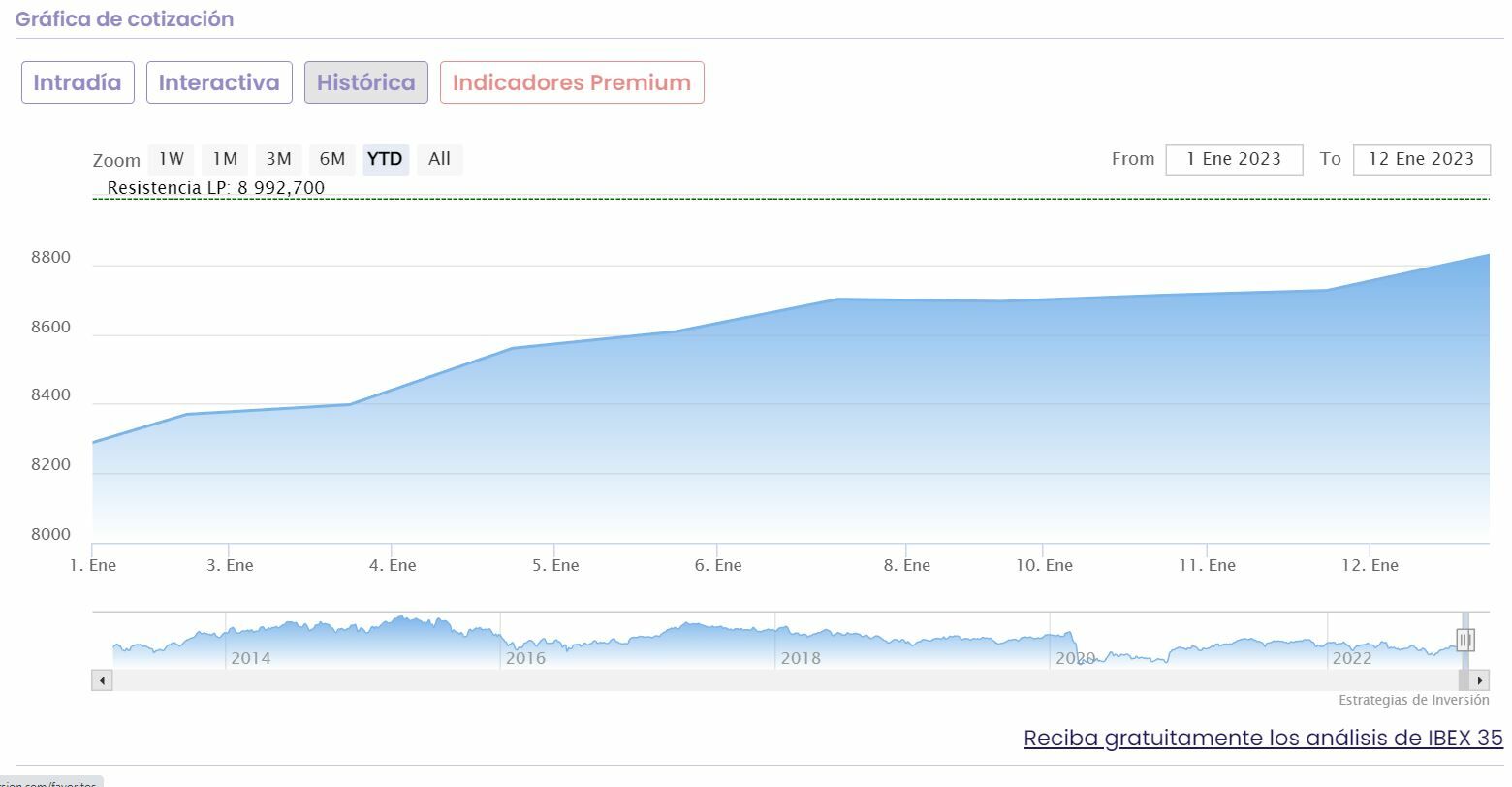Click the Estrategias de Inversión credit

[x=1413, y=700]
